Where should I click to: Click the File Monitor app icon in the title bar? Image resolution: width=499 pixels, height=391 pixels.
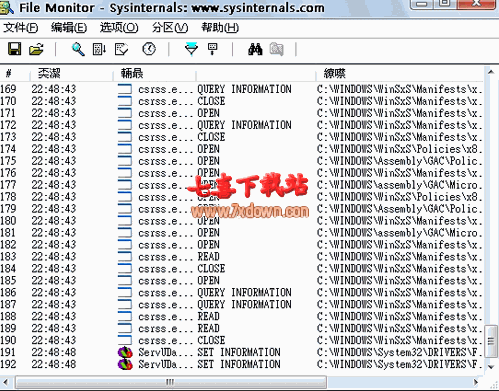(7, 7)
